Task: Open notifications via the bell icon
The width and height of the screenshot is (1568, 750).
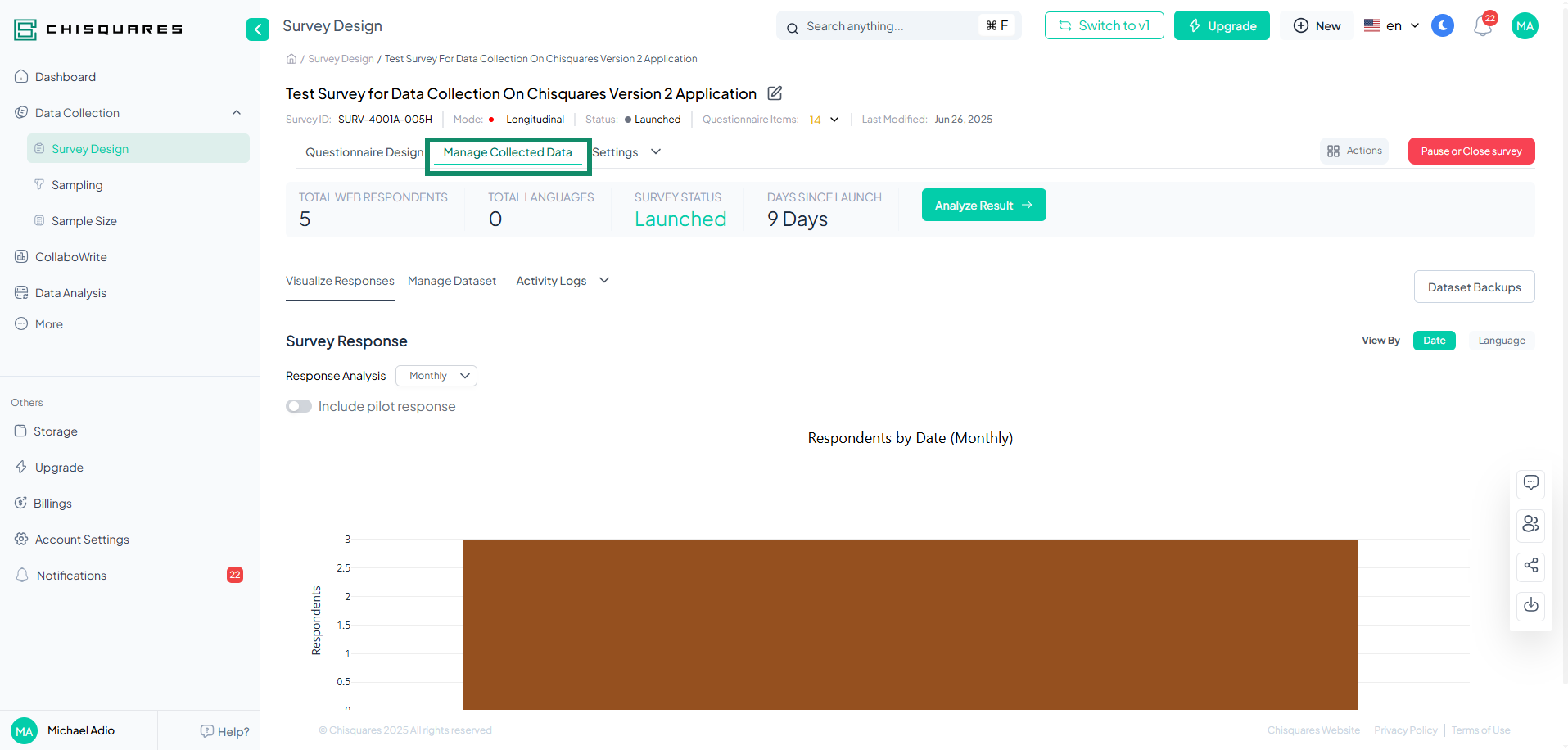Action: point(1482,27)
